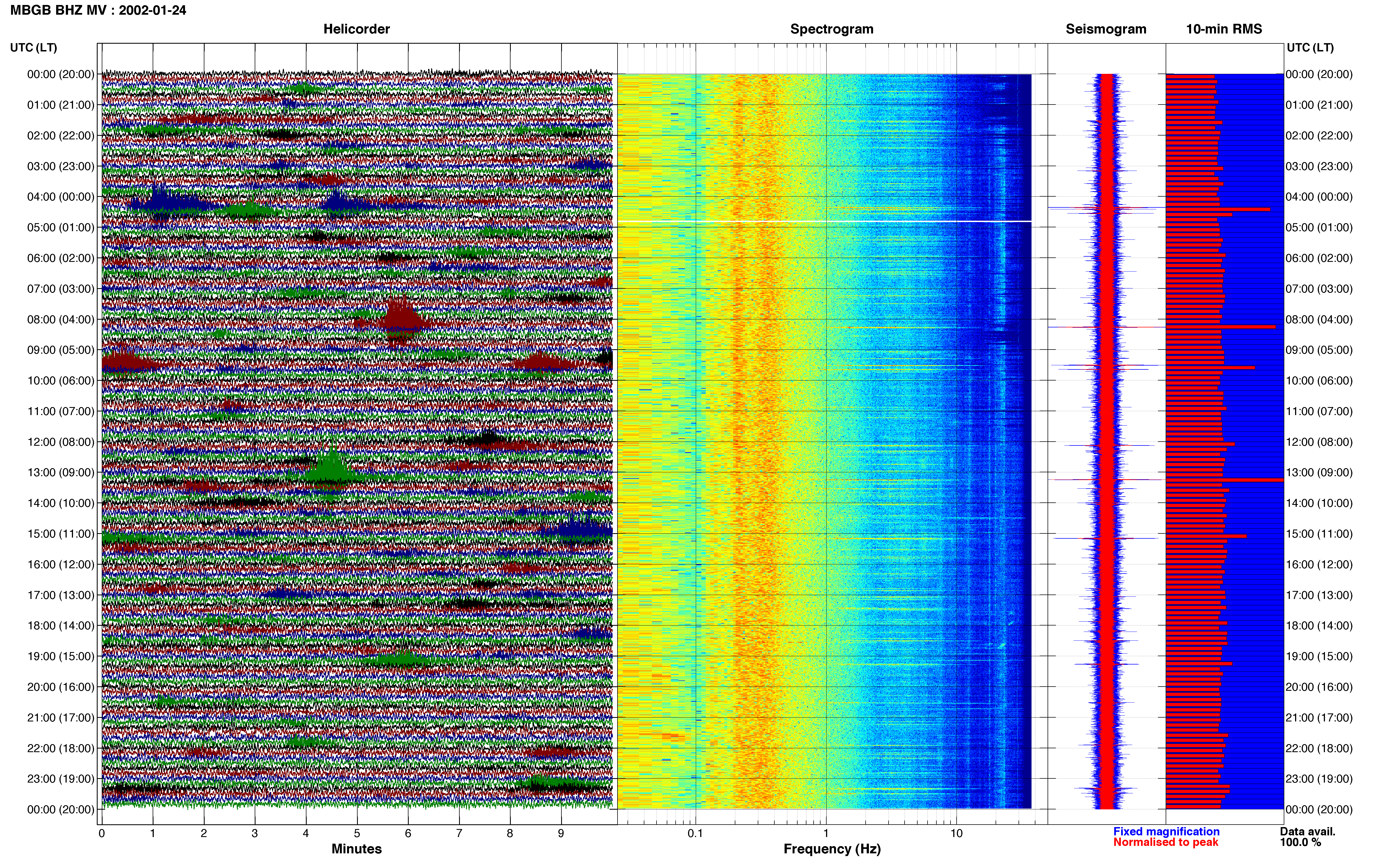Click left axis time label 15:00 (11:00)
This screenshot has width=1388, height=868.
[60, 534]
